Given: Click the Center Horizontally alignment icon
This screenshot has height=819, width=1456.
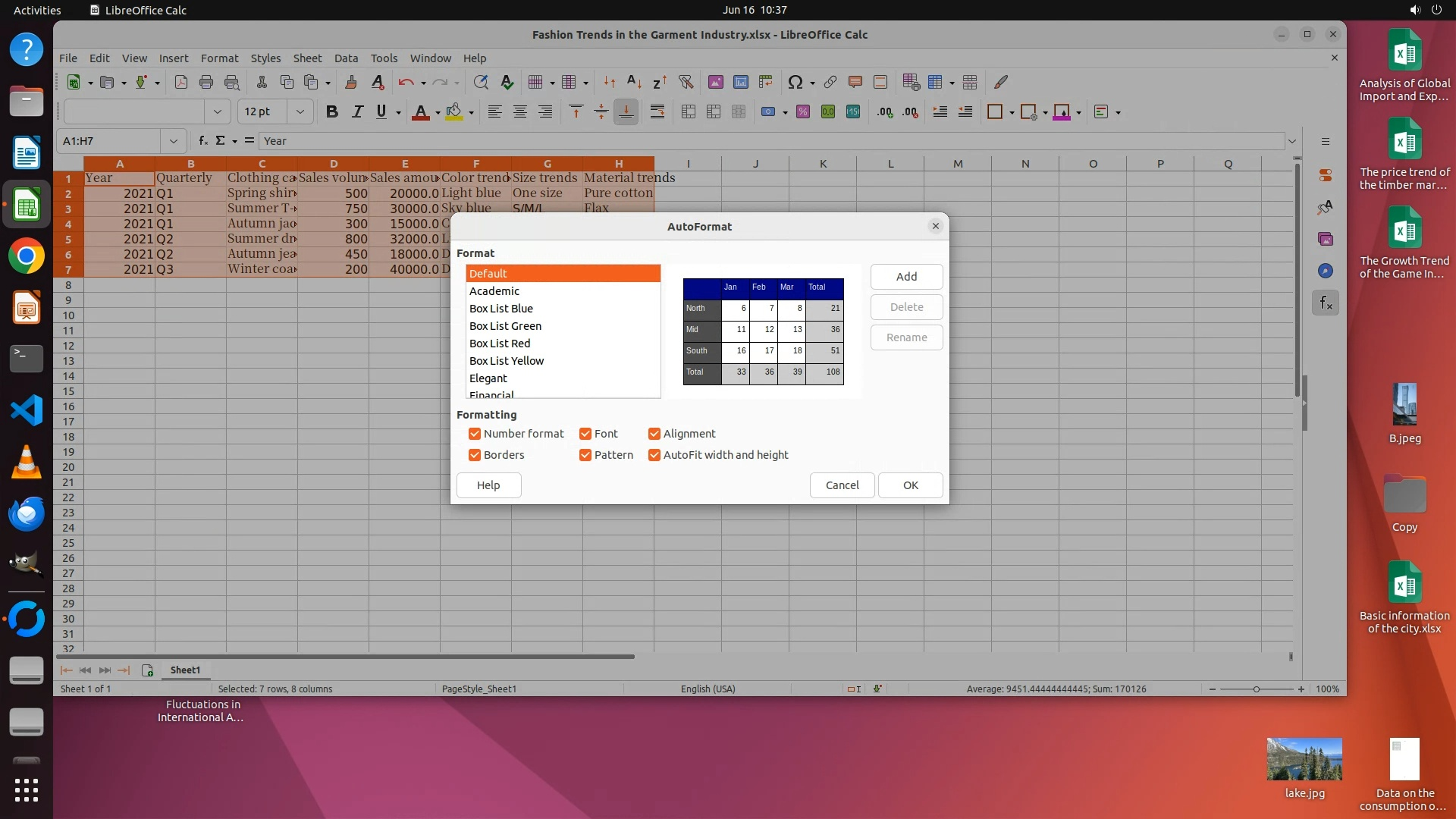Looking at the screenshot, I should click(x=520, y=112).
